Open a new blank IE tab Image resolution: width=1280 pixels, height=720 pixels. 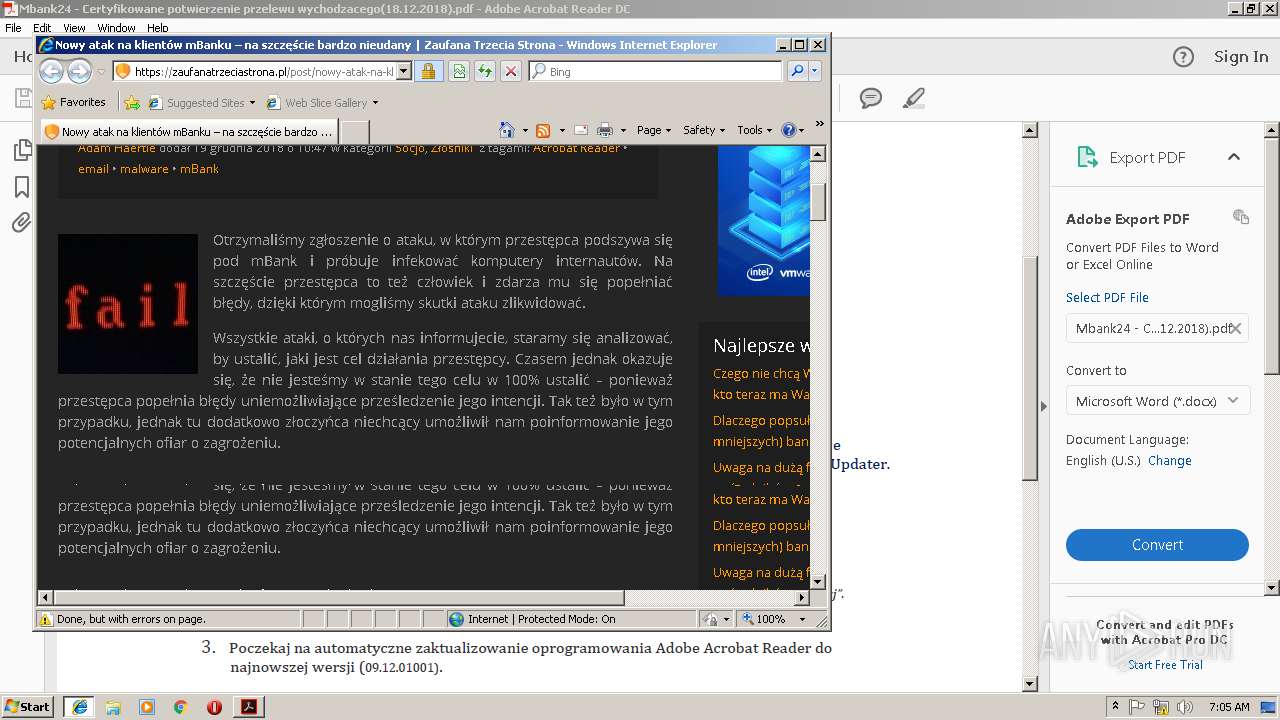354,131
